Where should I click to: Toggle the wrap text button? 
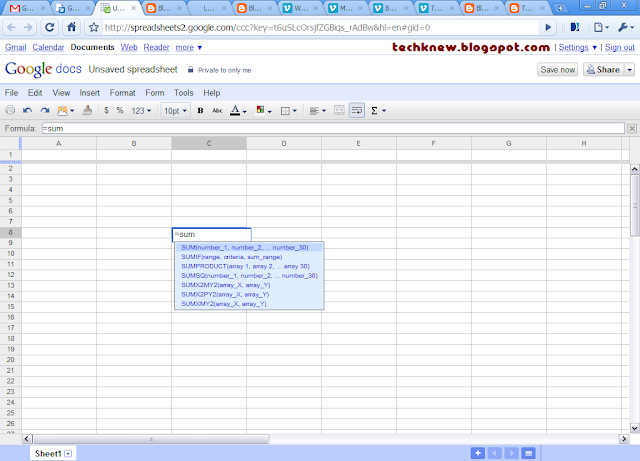[x=357, y=110]
